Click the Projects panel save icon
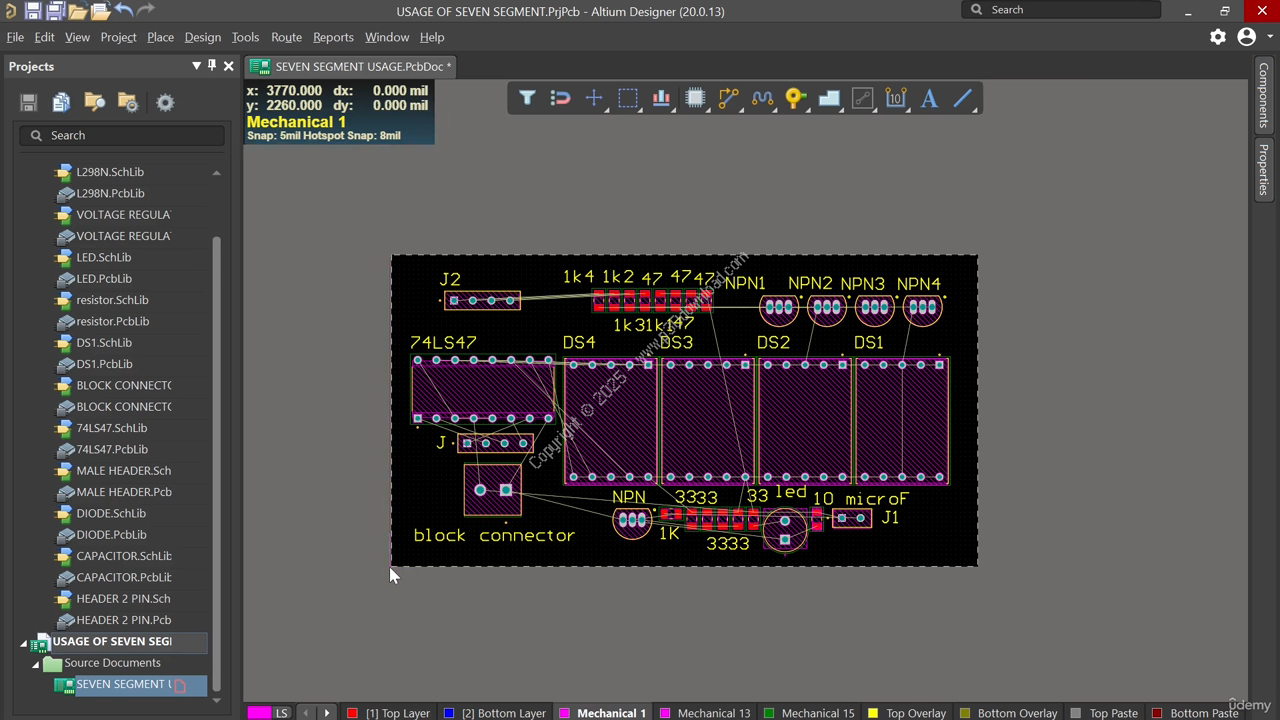This screenshot has height=720, width=1280. (x=28, y=102)
